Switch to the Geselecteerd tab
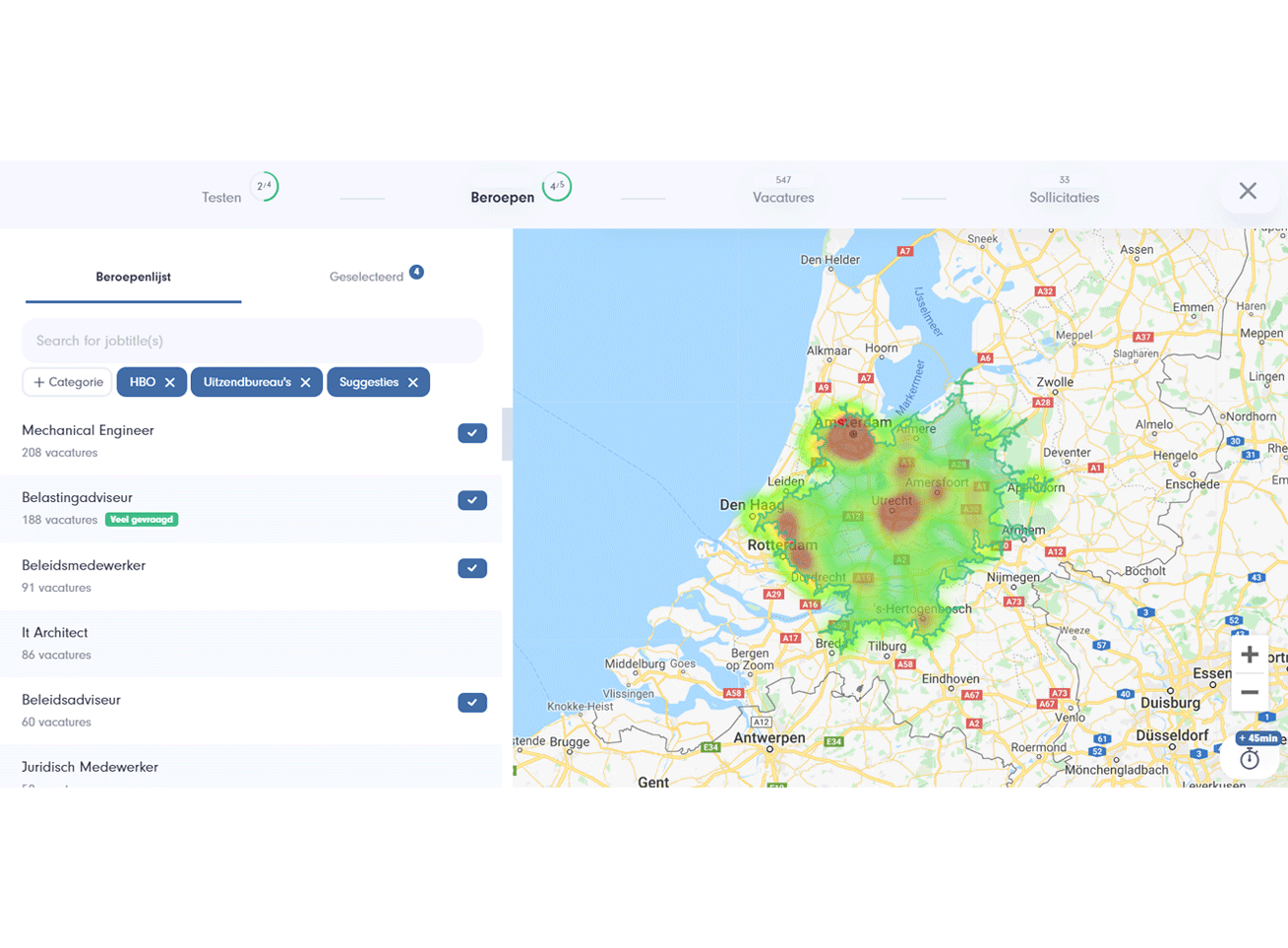Image resolution: width=1288 pixels, height=948 pixels. point(367,277)
